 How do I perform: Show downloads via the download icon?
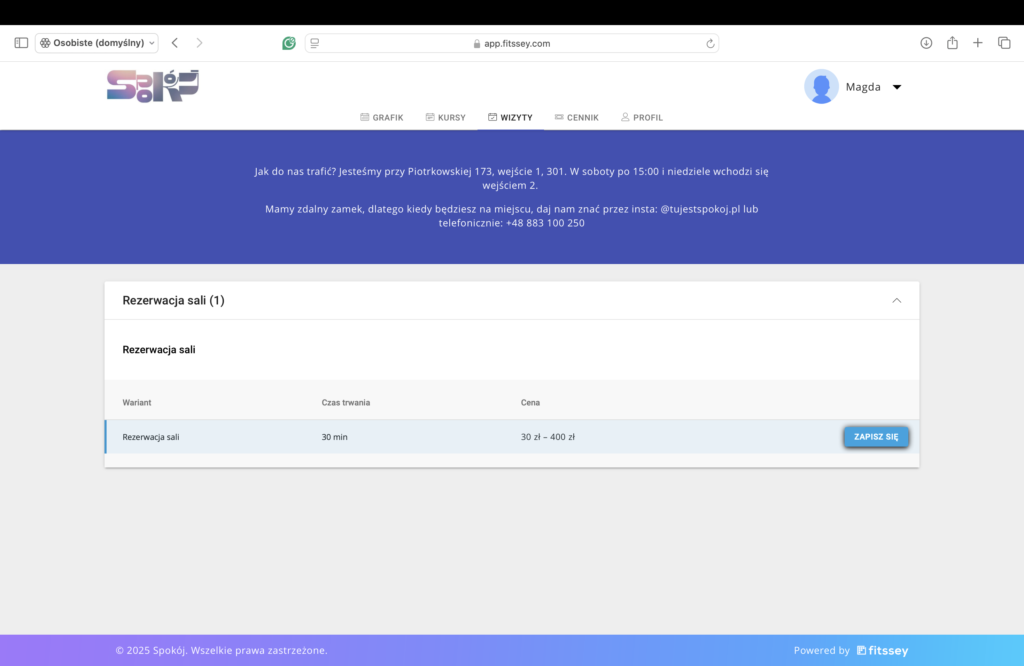pos(926,43)
